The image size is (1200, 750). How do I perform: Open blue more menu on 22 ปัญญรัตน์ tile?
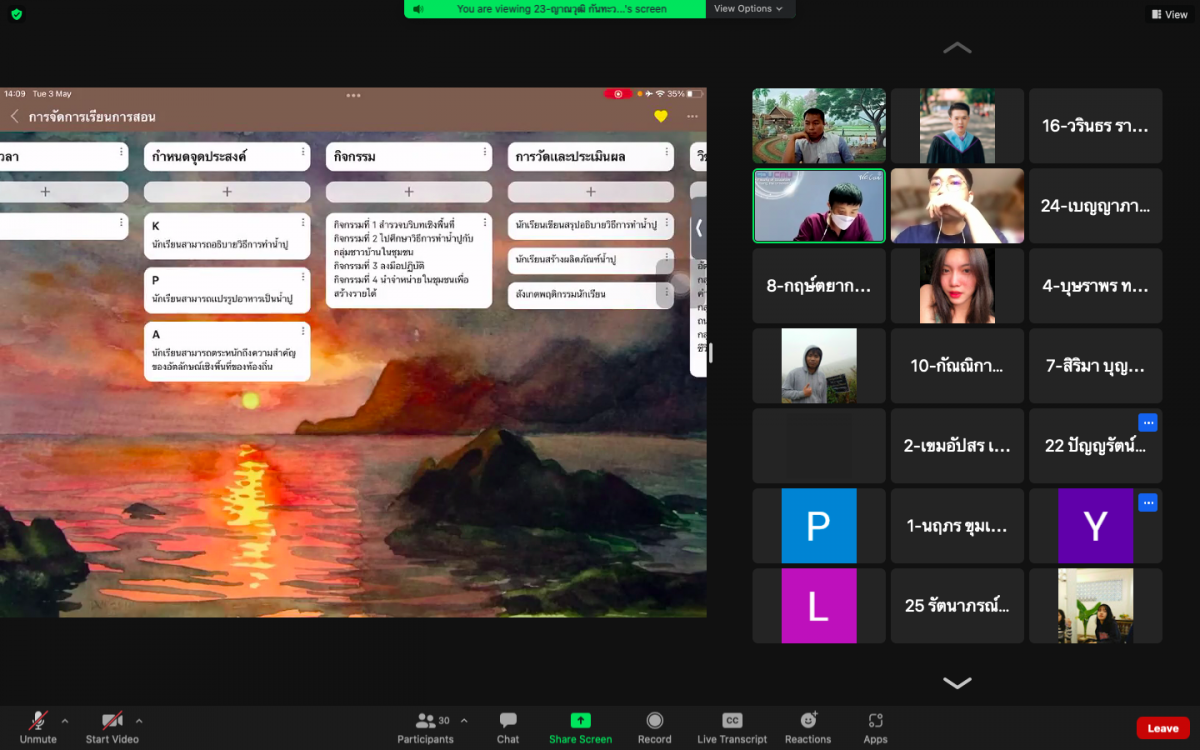pos(1148,423)
